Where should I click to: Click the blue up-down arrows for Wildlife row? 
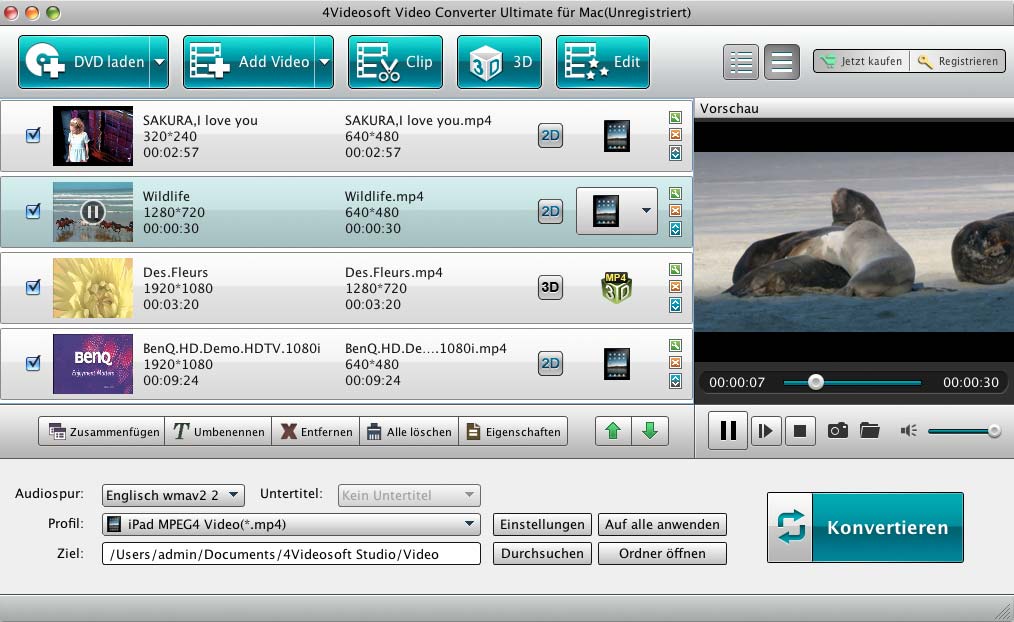click(x=675, y=229)
